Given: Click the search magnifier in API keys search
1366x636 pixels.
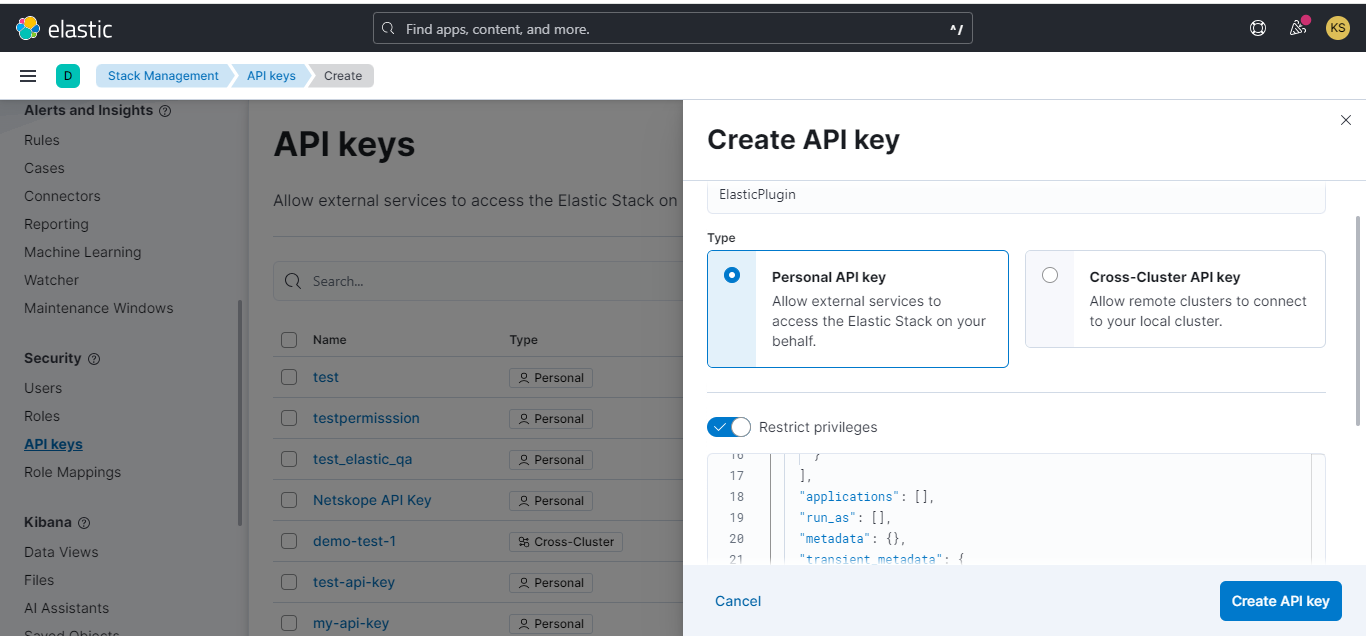Looking at the screenshot, I should click(x=293, y=281).
